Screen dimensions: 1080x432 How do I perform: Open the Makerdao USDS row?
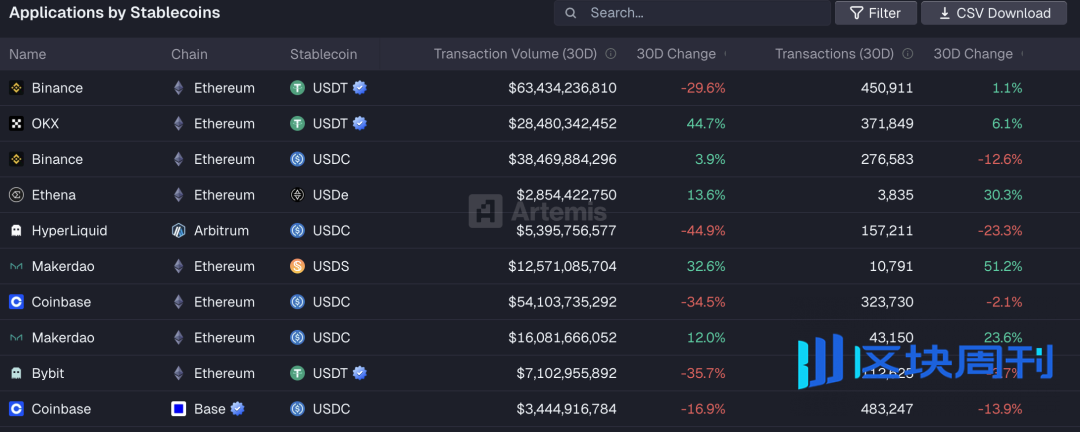pyautogui.click(x=63, y=266)
